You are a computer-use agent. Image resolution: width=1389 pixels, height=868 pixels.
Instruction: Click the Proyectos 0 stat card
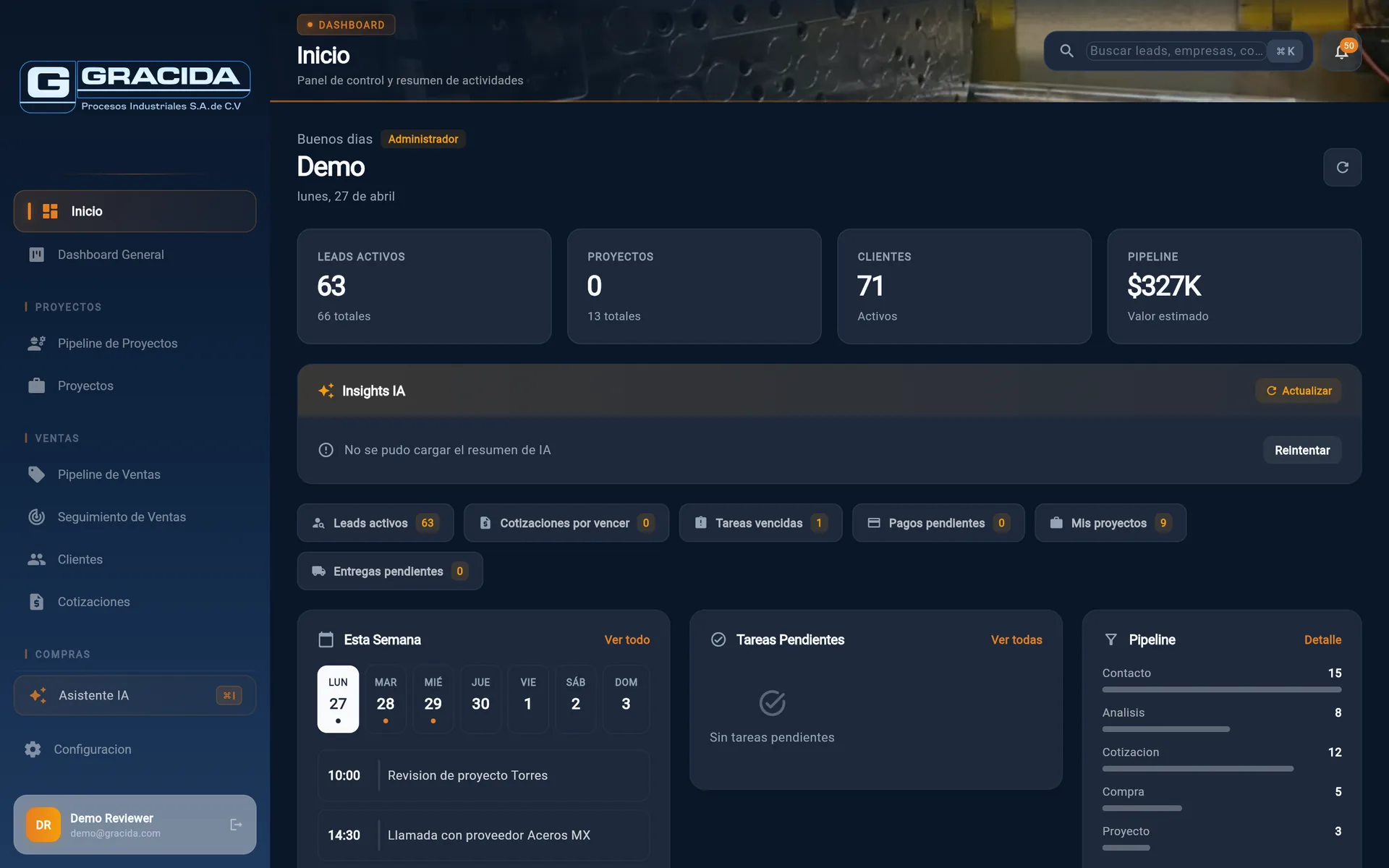coord(694,286)
